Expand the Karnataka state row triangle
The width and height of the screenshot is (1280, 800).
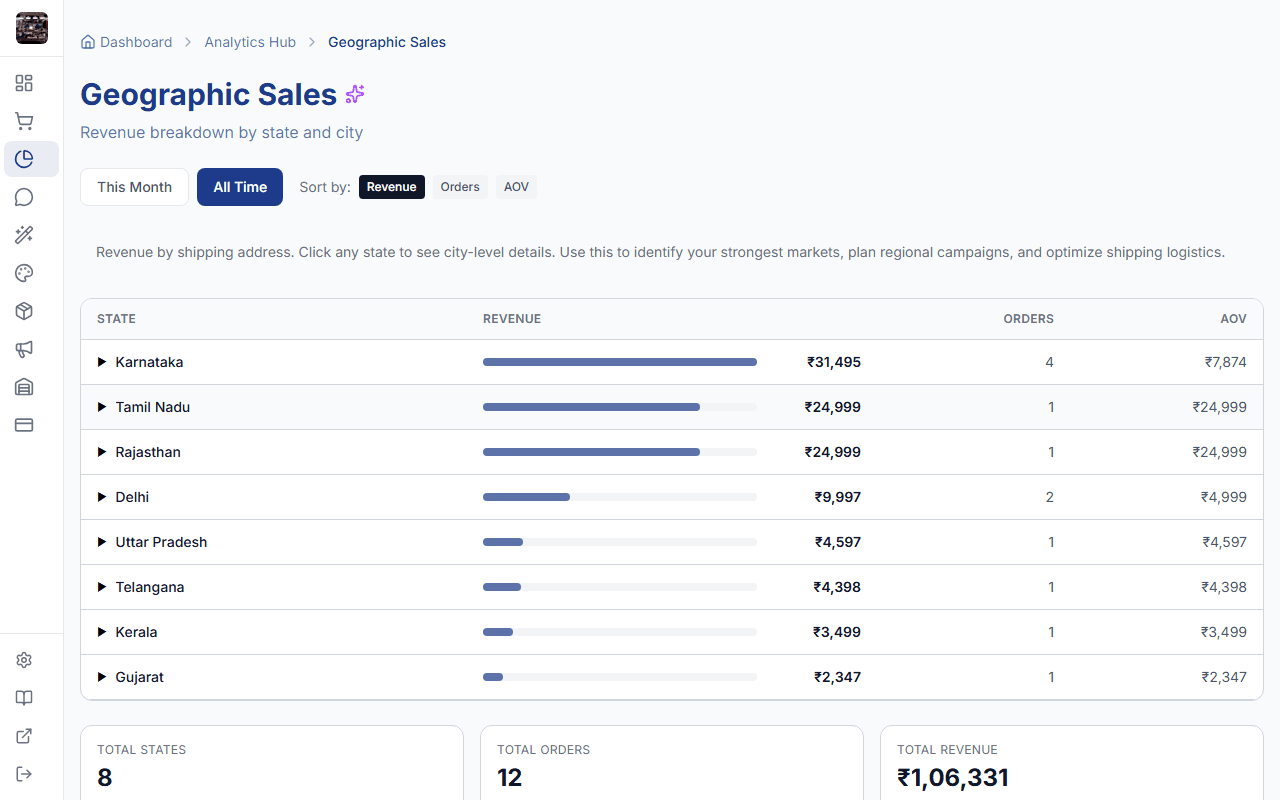pos(102,362)
